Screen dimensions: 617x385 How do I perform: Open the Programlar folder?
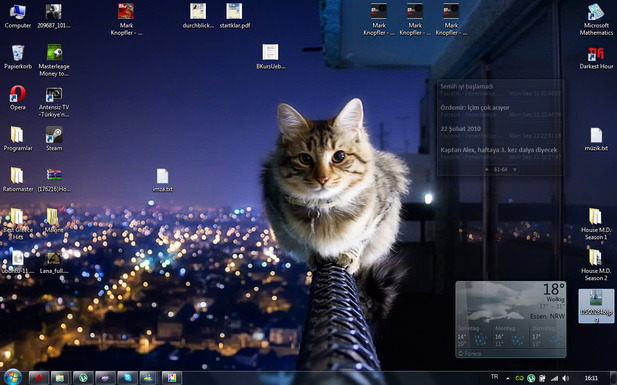[x=18, y=139]
